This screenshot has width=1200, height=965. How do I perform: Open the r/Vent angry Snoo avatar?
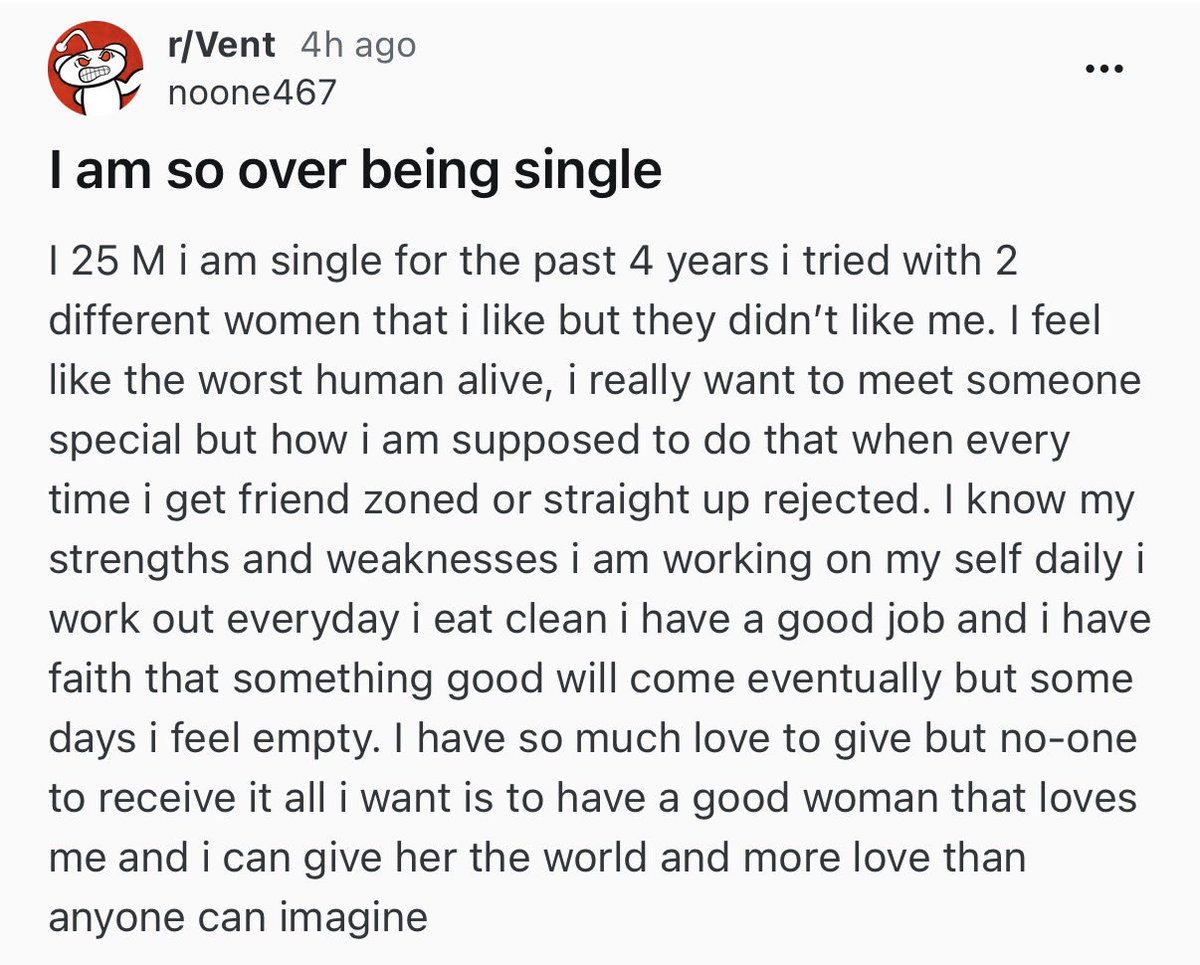point(92,71)
